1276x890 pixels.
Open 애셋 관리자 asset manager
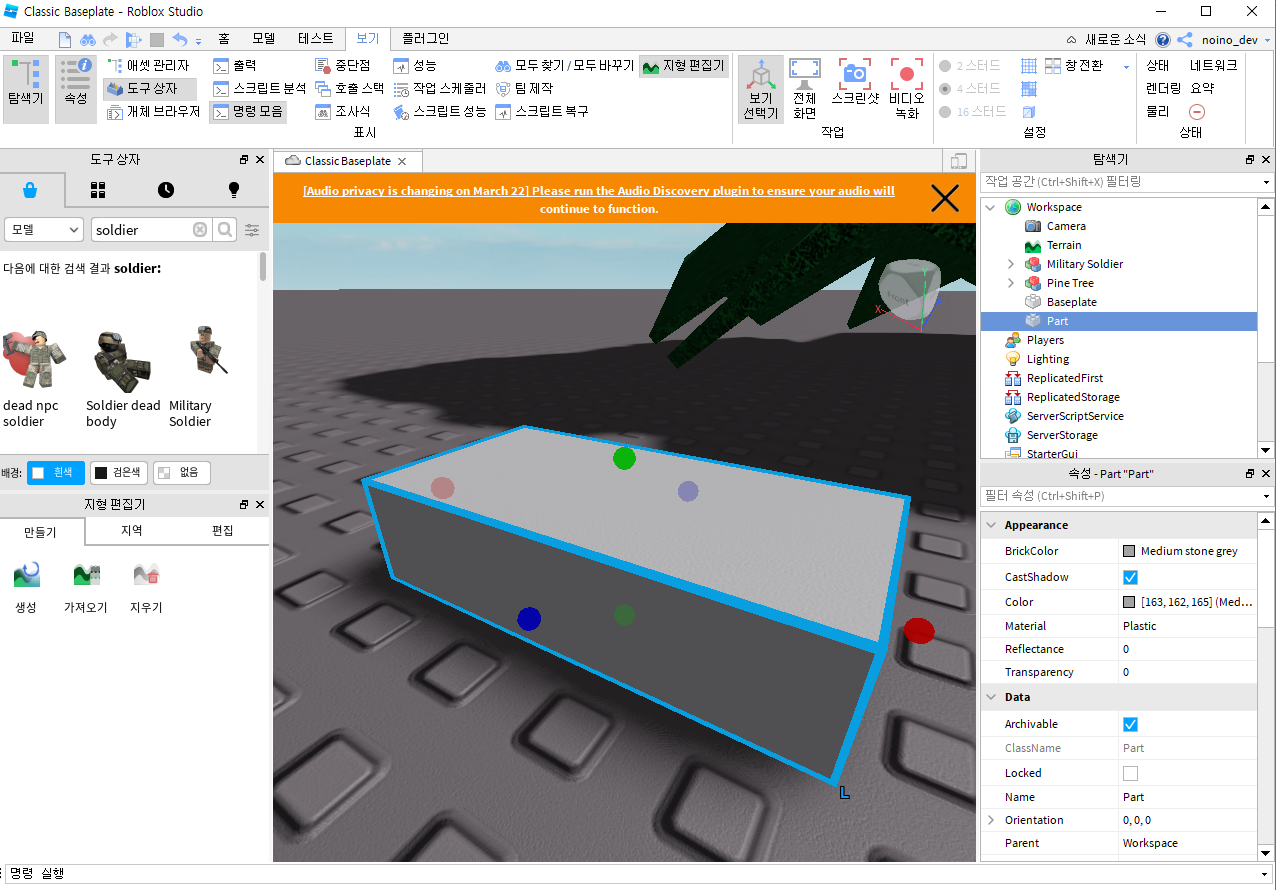pyautogui.click(x=148, y=66)
